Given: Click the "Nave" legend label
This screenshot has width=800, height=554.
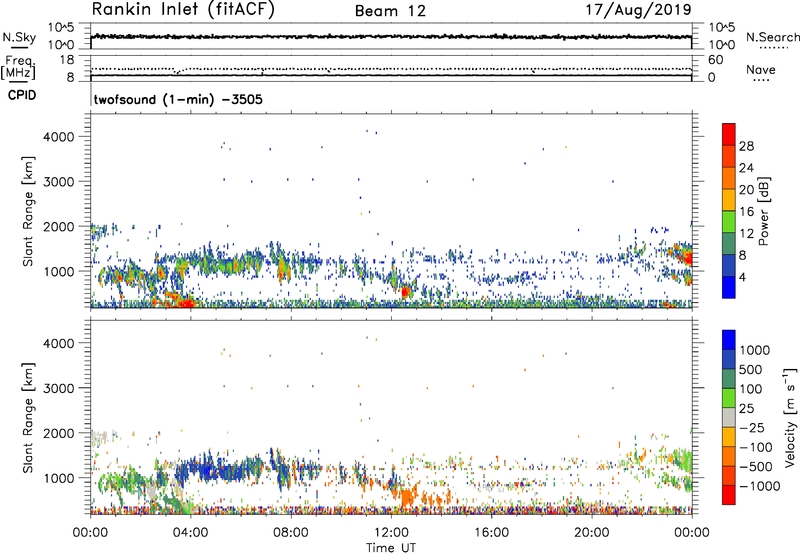Looking at the screenshot, I should (761, 70).
